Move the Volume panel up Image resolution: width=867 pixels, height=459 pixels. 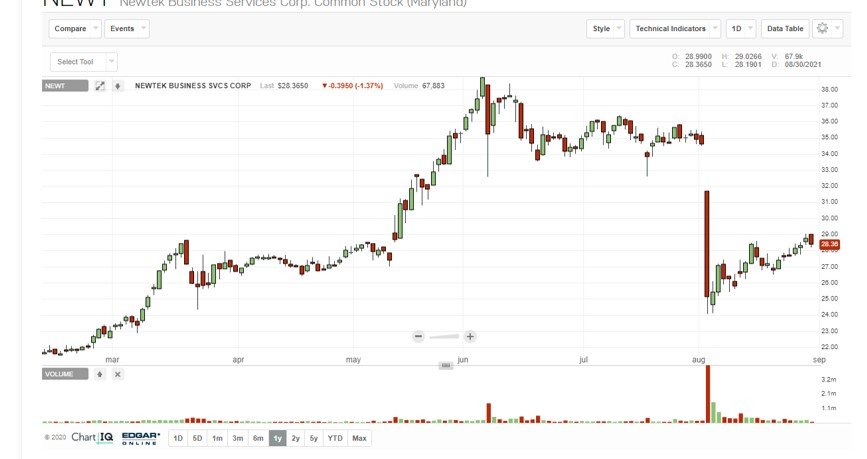coord(100,374)
